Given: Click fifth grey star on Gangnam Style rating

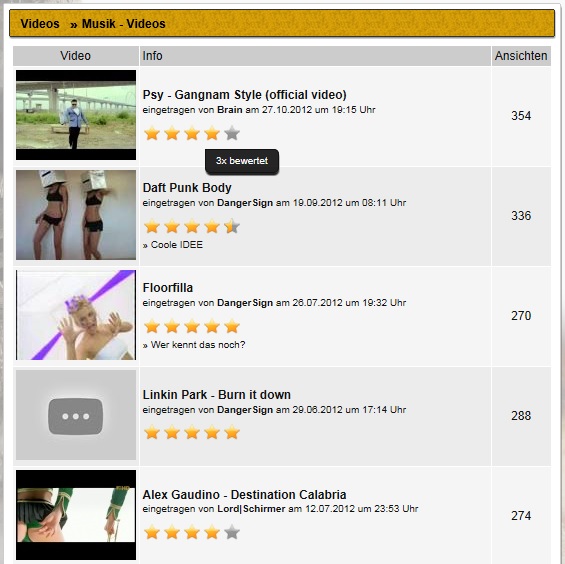Looking at the screenshot, I should click(x=232, y=133).
